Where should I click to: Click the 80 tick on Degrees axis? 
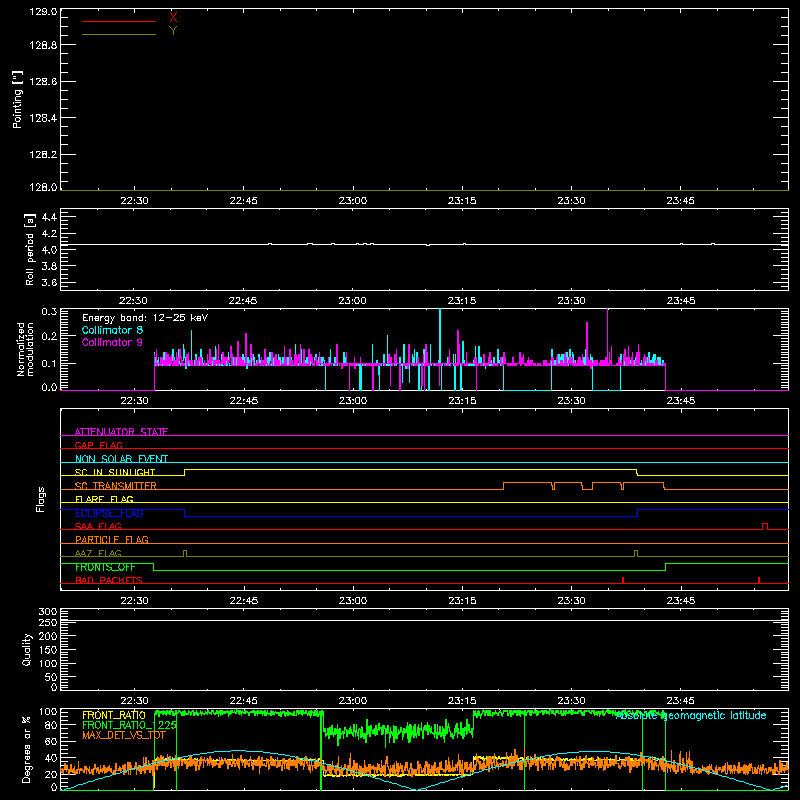point(51,725)
